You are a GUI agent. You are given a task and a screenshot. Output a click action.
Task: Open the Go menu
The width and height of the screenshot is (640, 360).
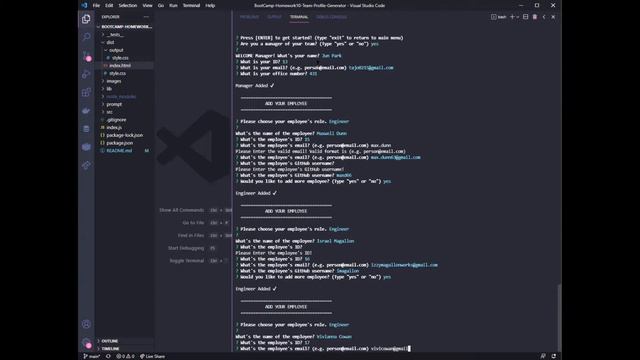tap(161, 6)
